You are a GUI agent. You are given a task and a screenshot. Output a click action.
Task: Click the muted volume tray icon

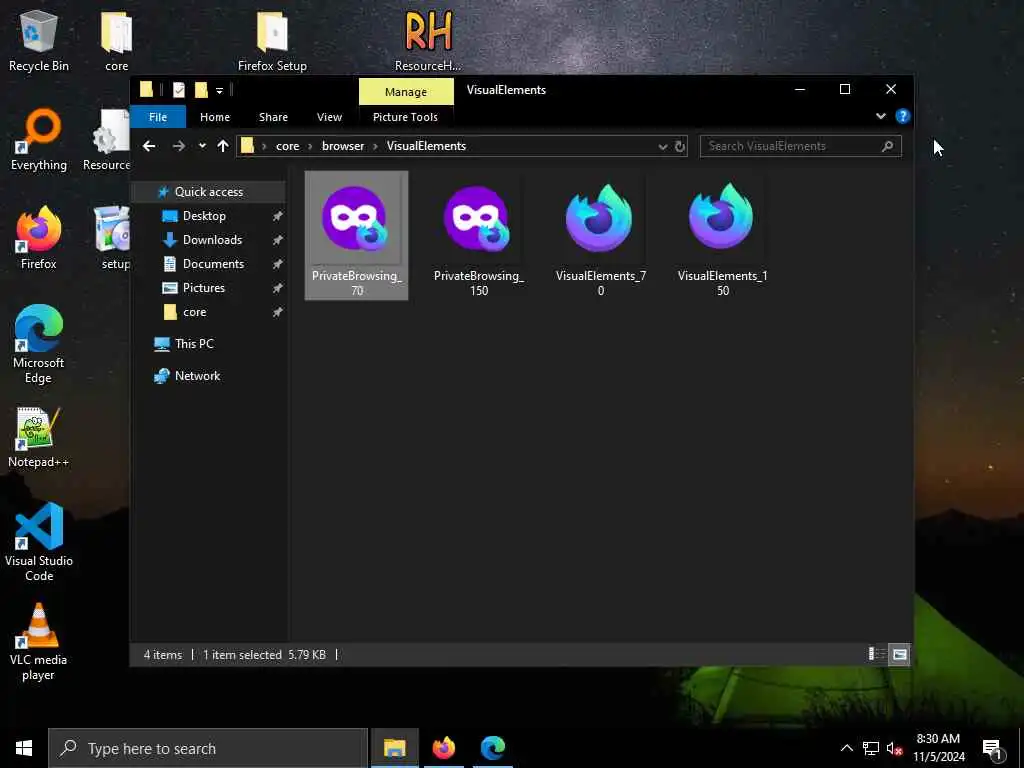point(895,748)
